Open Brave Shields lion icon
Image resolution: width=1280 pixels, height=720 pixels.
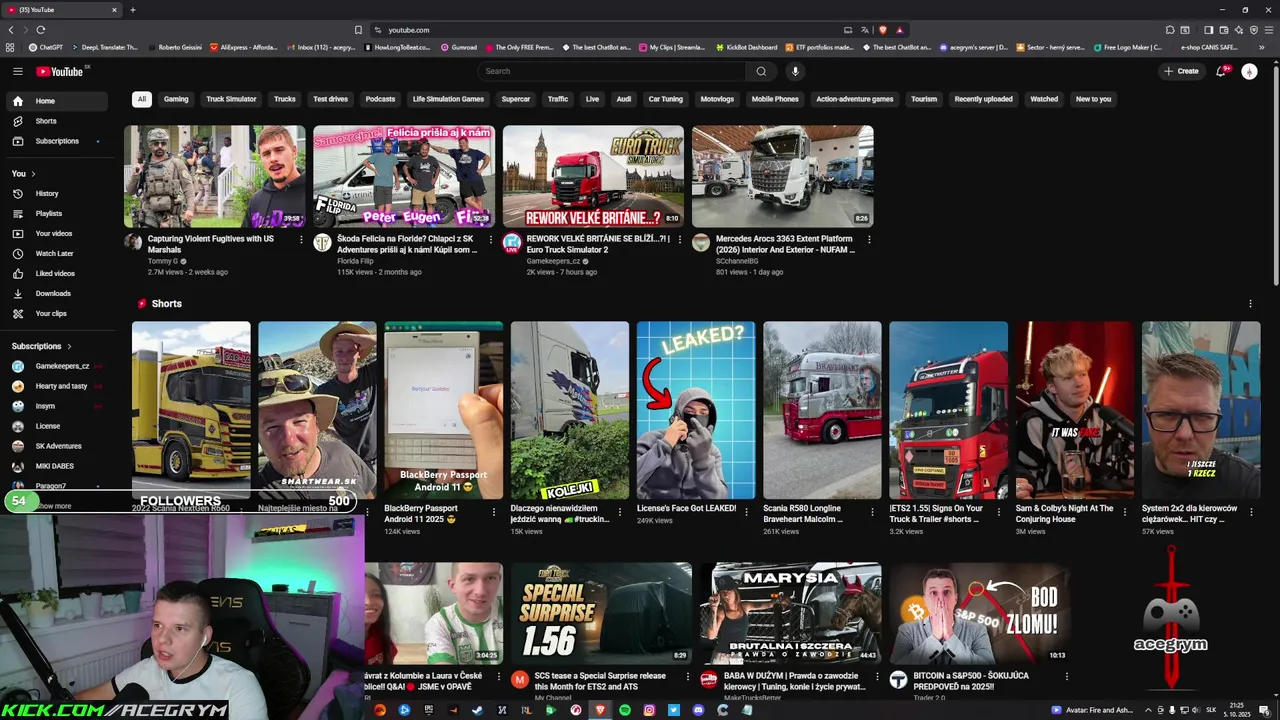tap(882, 30)
